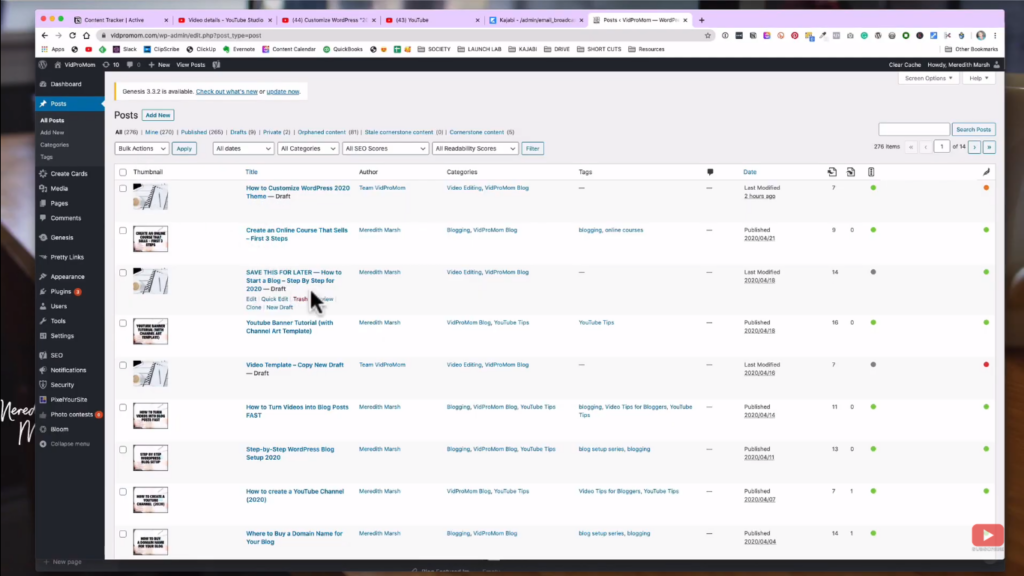The width and height of the screenshot is (1024, 576).
Task: Open the All Readability Scores dropdown
Action: 475,148
